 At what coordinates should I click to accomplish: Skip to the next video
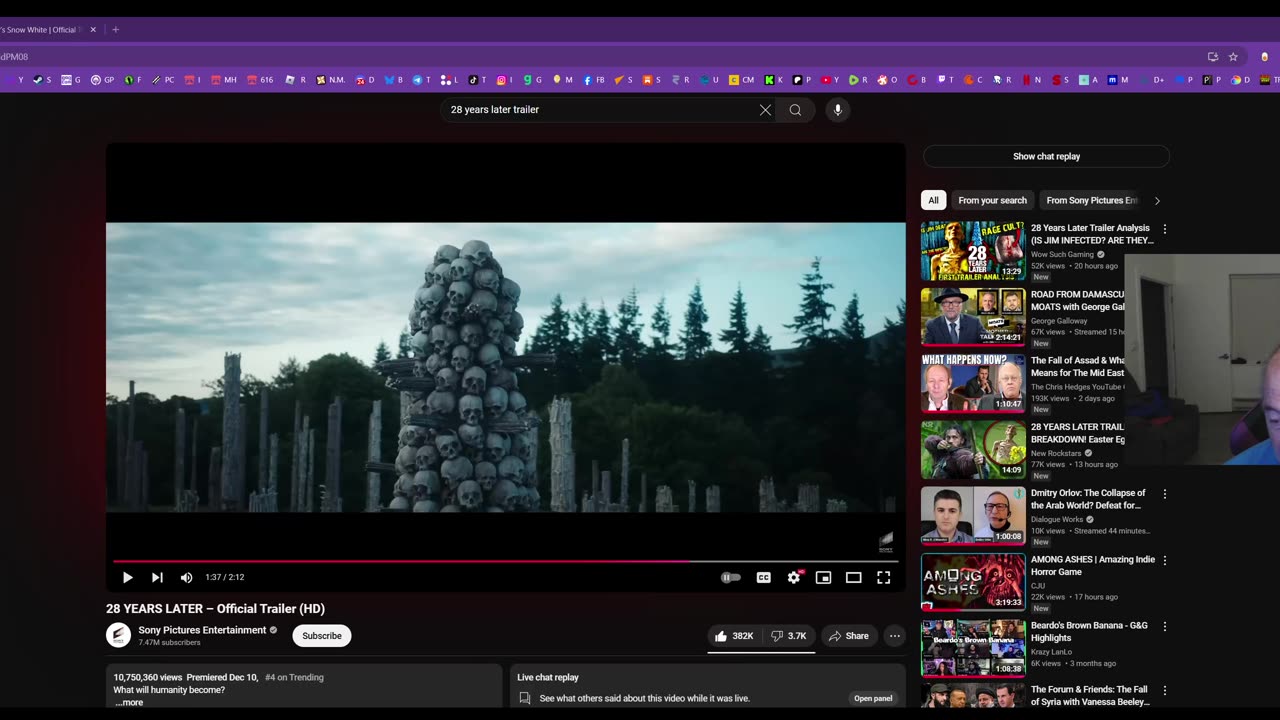[157, 577]
